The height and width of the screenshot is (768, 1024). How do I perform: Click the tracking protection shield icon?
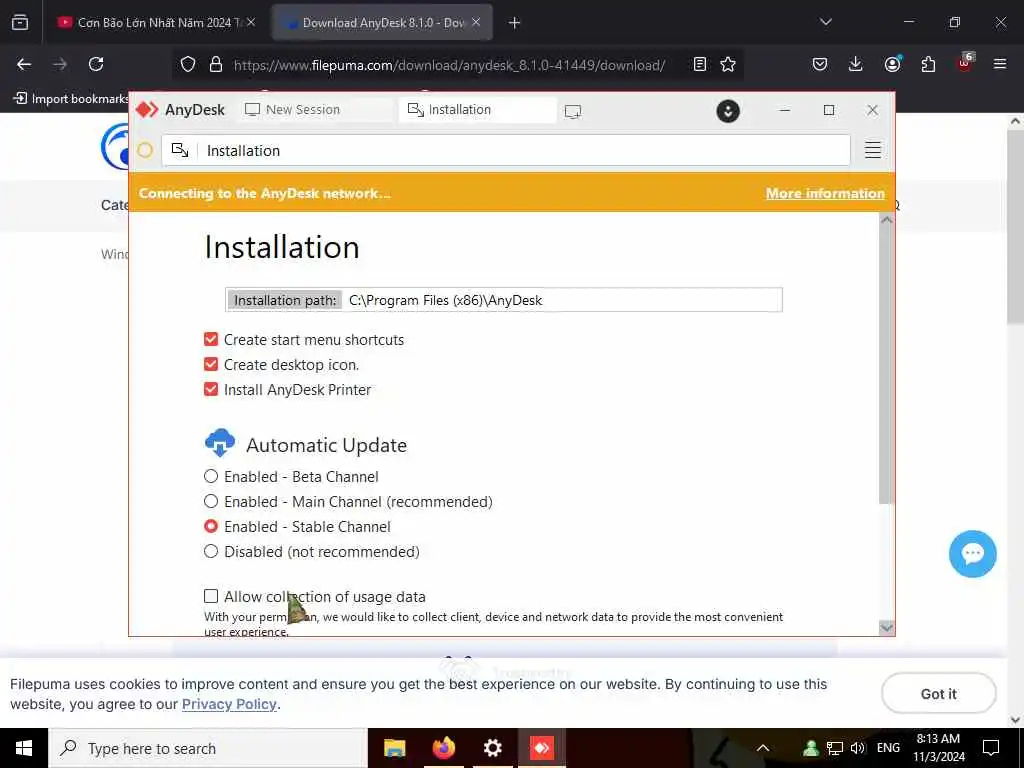tap(188, 65)
